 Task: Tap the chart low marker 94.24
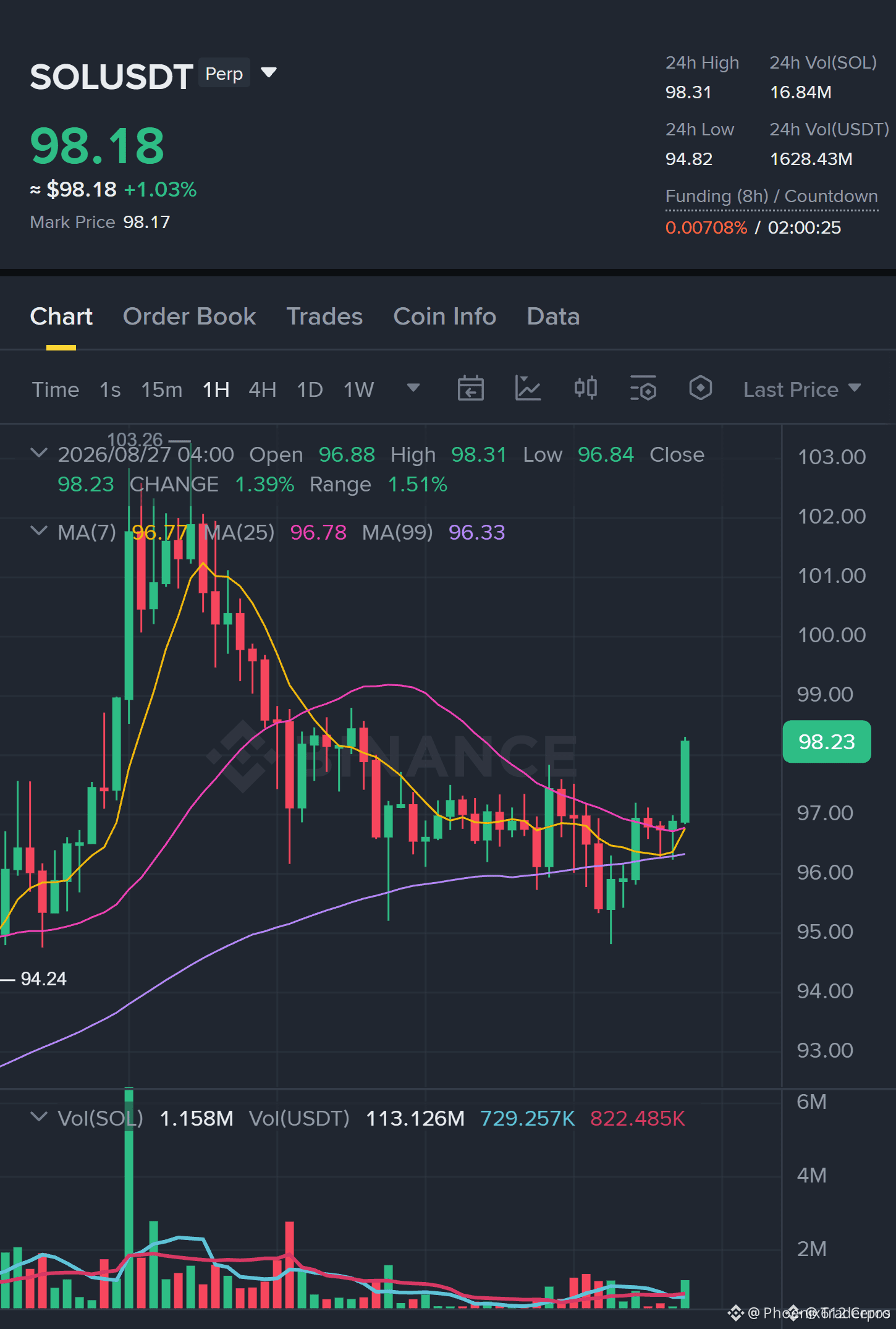pyautogui.click(x=43, y=979)
